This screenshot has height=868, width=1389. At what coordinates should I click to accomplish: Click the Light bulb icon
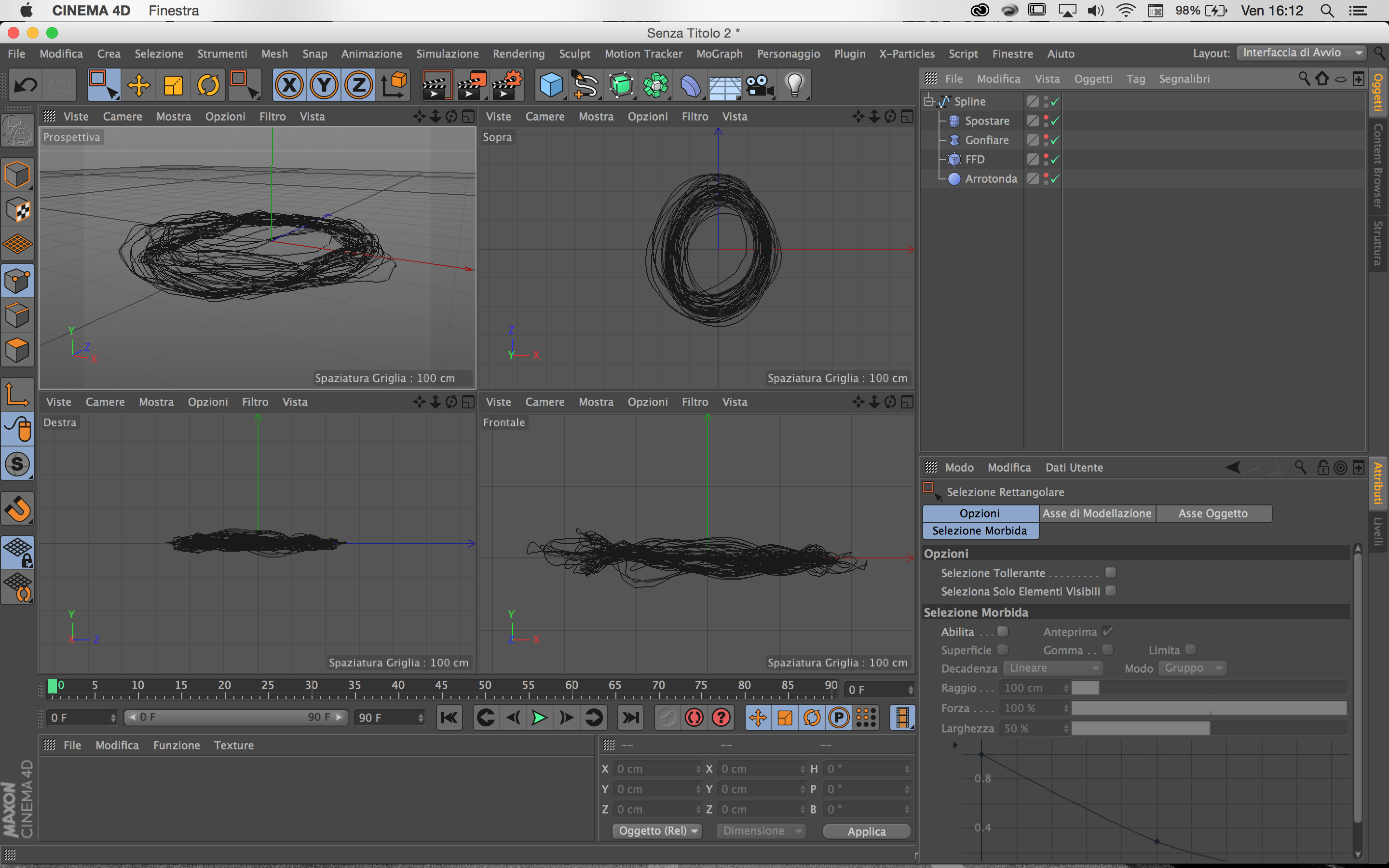coord(794,85)
